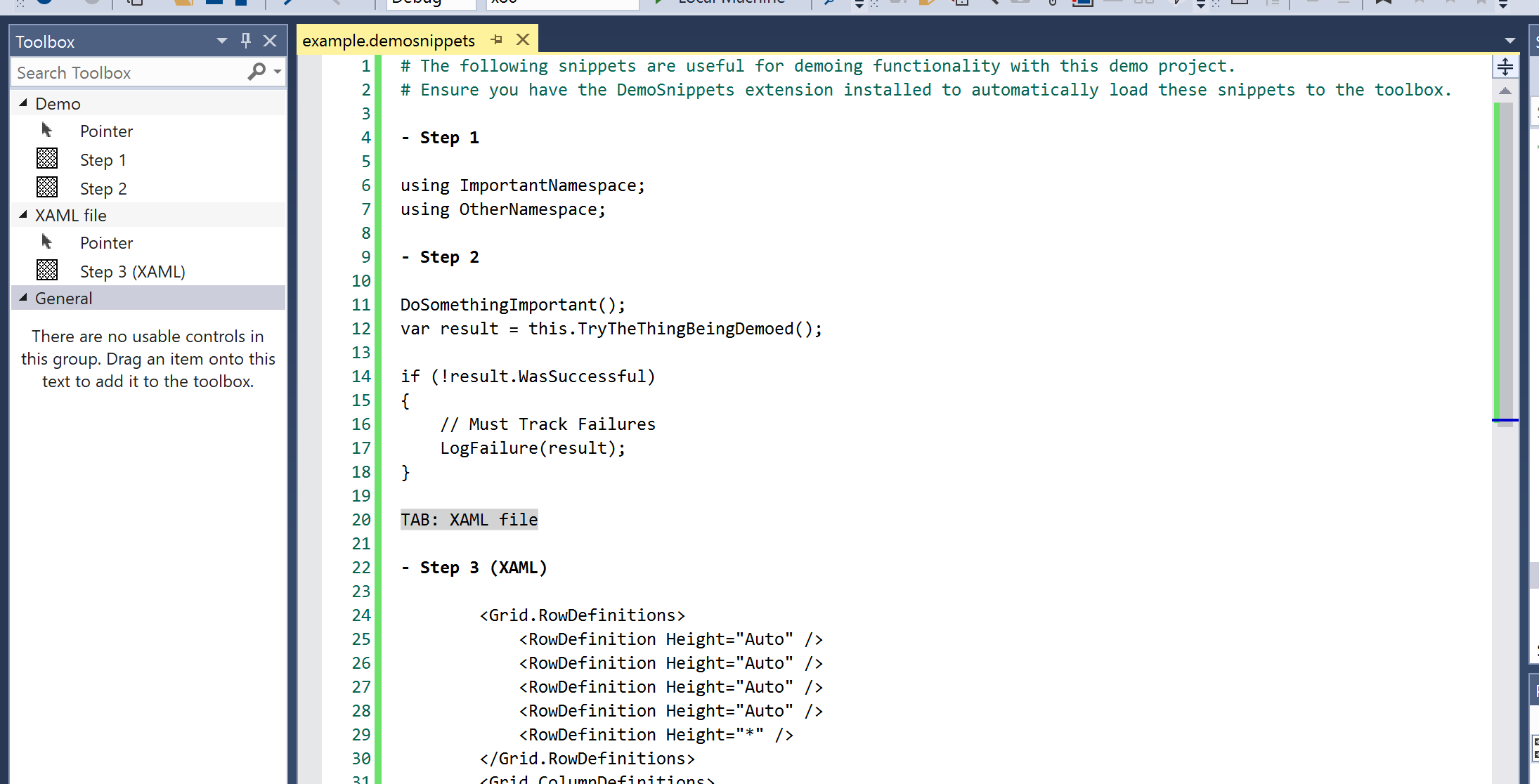Open the Toolbox window position dropdown arrow
This screenshot has height=784, width=1539.
click(222, 41)
